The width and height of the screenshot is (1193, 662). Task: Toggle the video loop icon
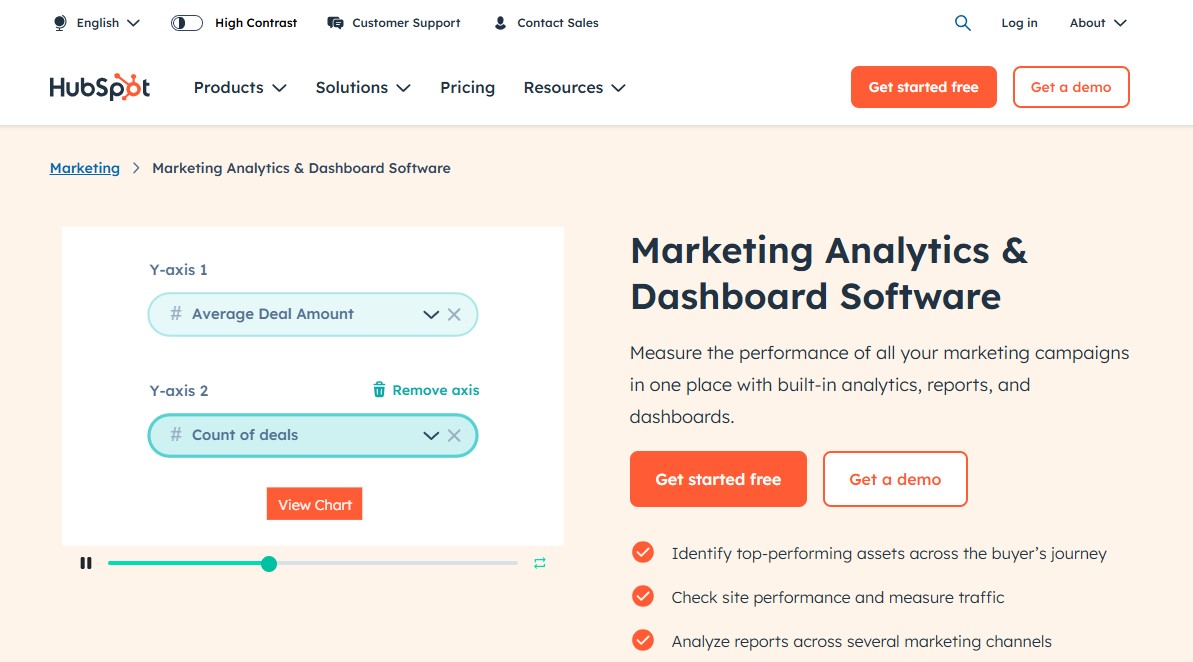coord(539,563)
